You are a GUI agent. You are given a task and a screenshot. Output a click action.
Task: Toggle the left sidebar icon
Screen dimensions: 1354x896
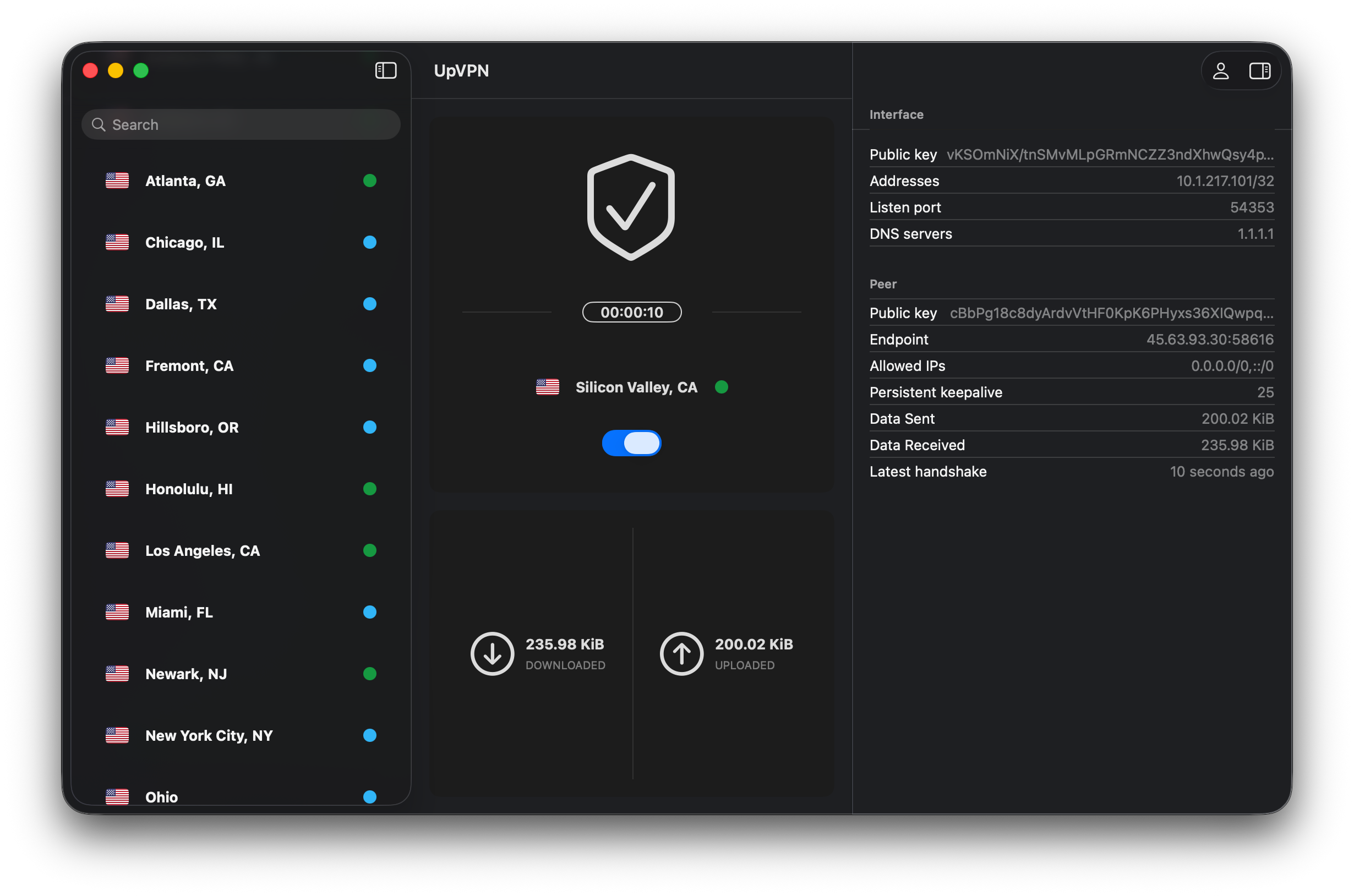[x=386, y=71]
